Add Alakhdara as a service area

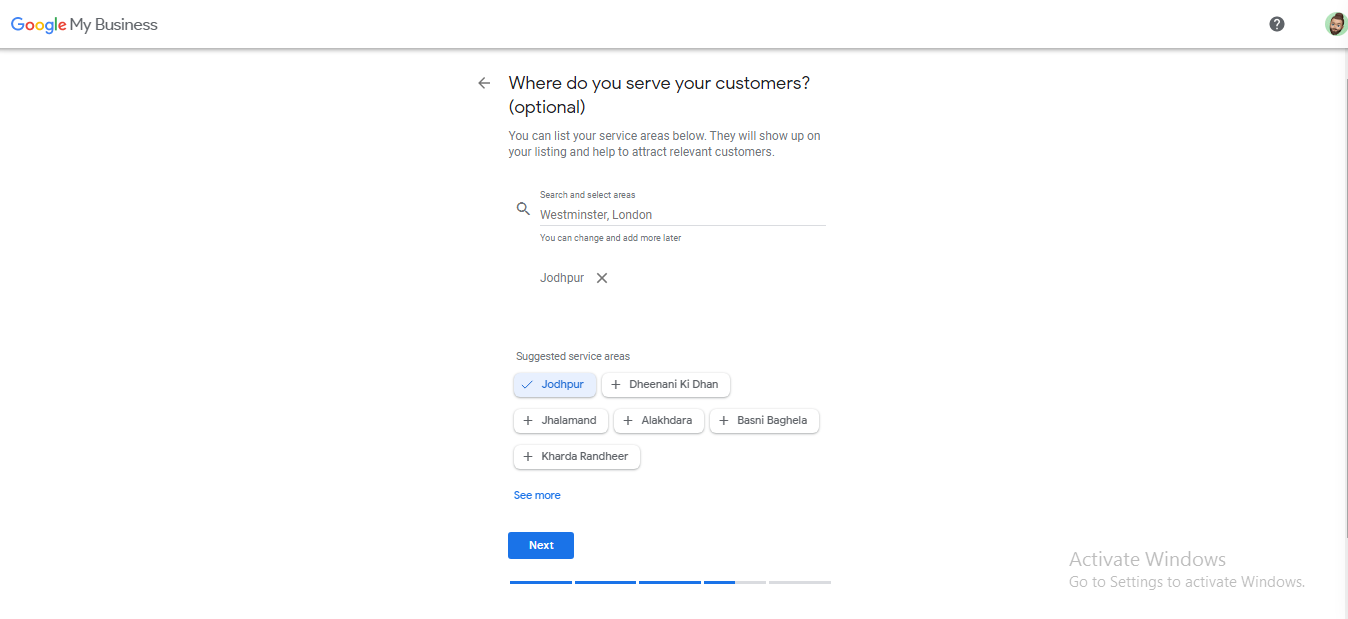[x=659, y=421]
